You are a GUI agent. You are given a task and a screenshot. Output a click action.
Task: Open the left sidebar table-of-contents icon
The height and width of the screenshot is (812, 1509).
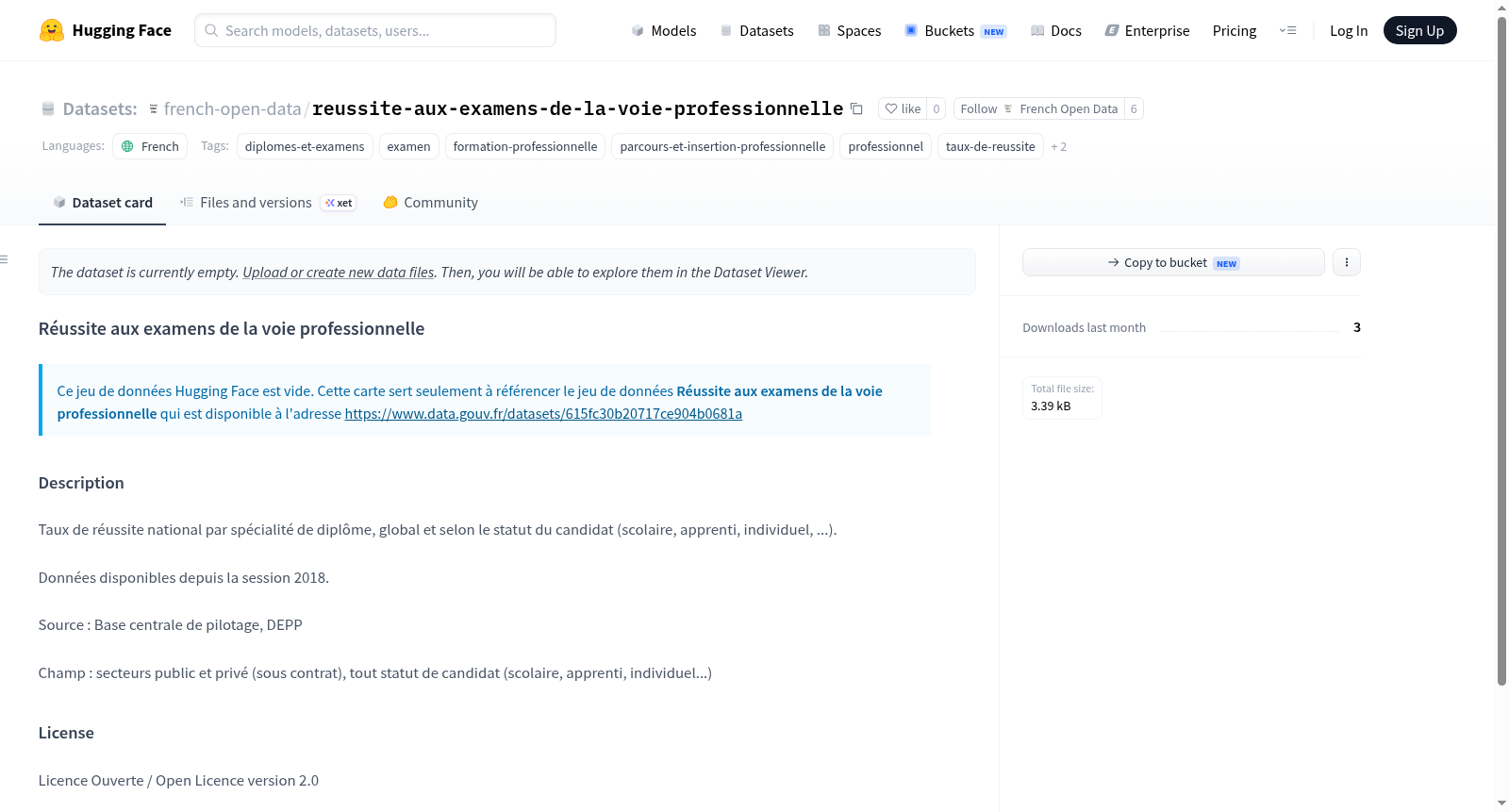[4, 259]
